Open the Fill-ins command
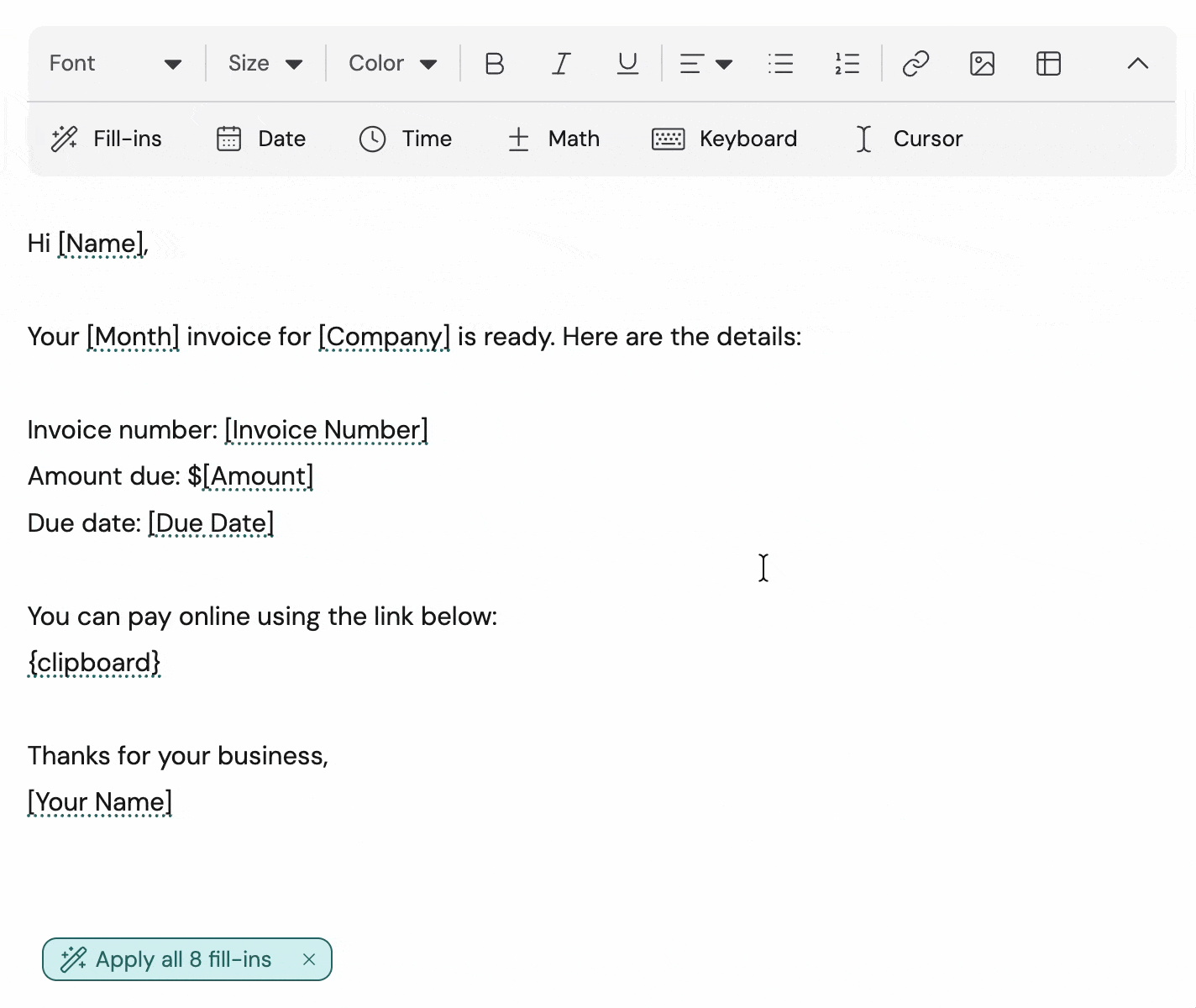 click(107, 139)
